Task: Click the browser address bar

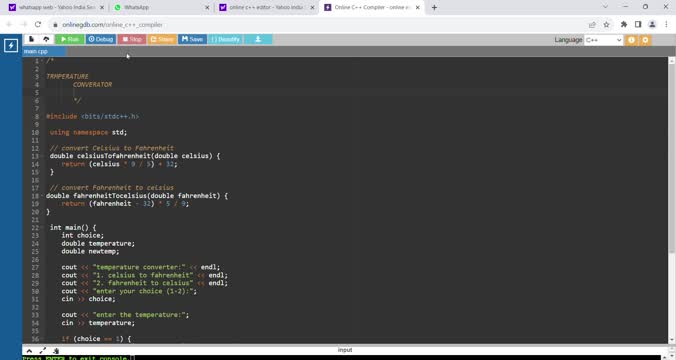Action: click(319, 25)
